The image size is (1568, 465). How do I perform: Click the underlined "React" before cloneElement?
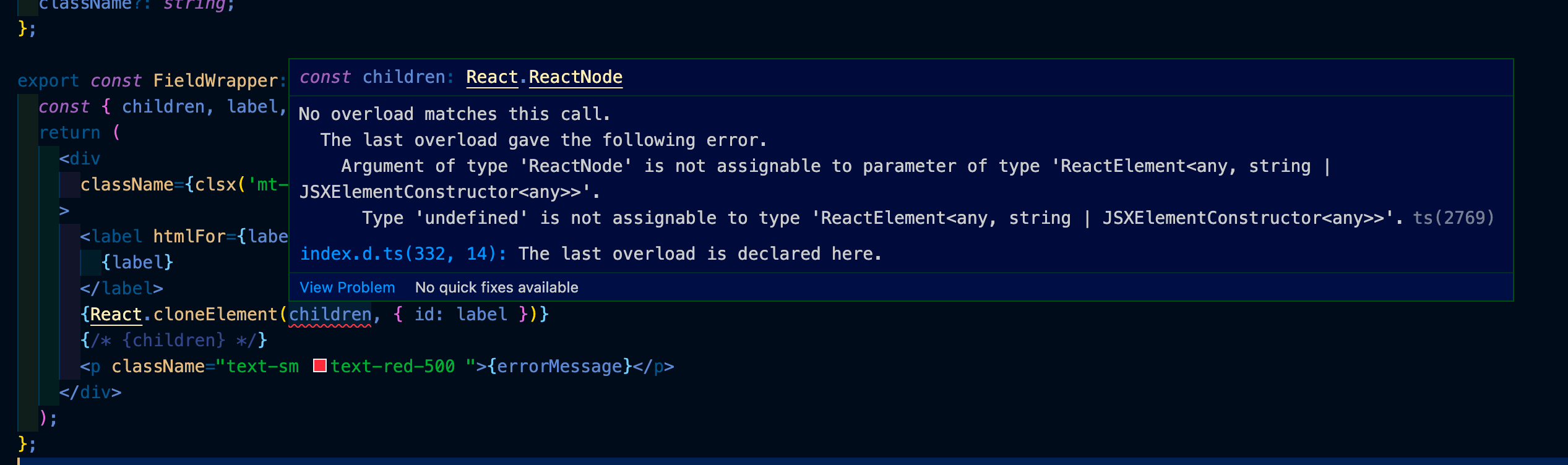pos(115,314)
